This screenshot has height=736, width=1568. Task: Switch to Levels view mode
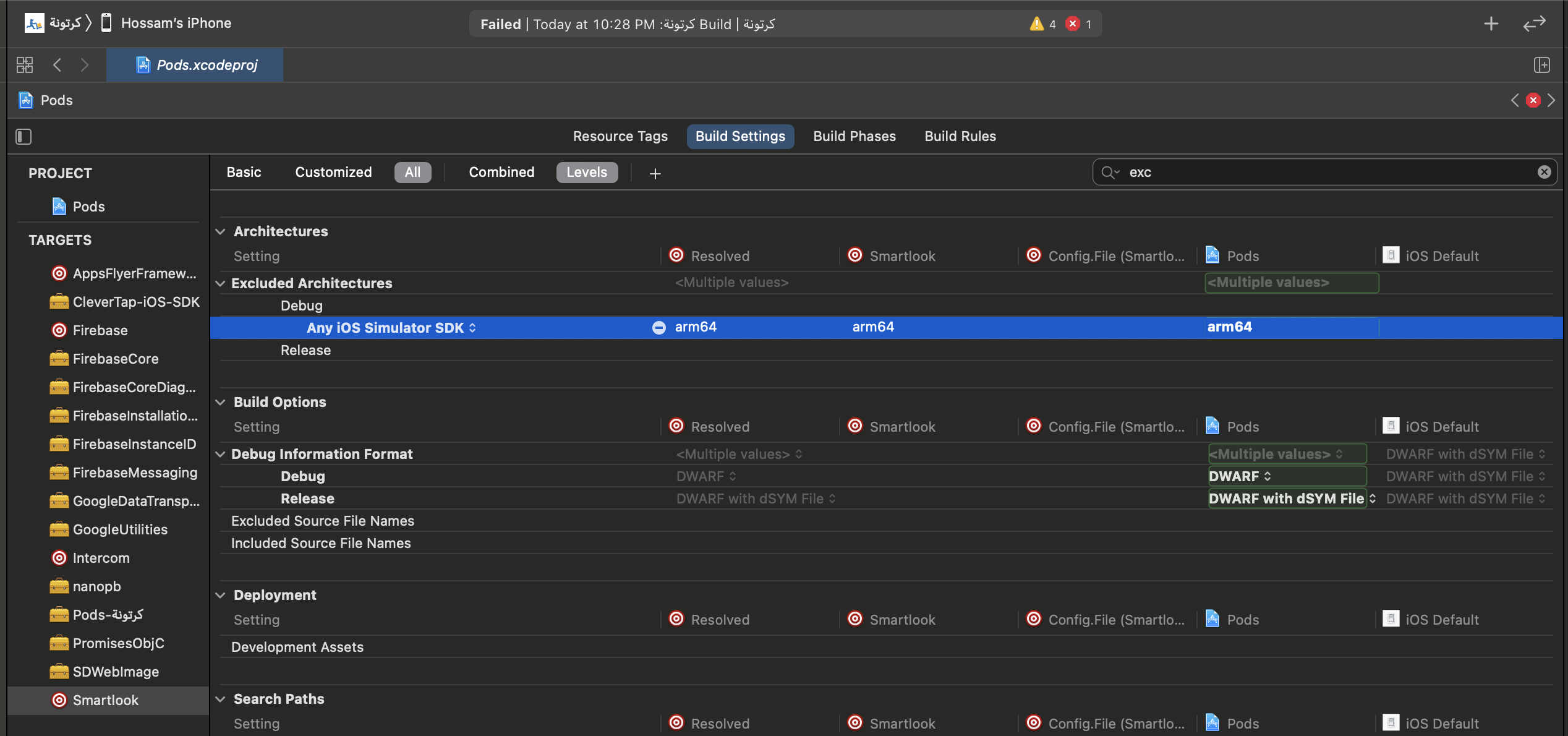(x=587, y=172)
